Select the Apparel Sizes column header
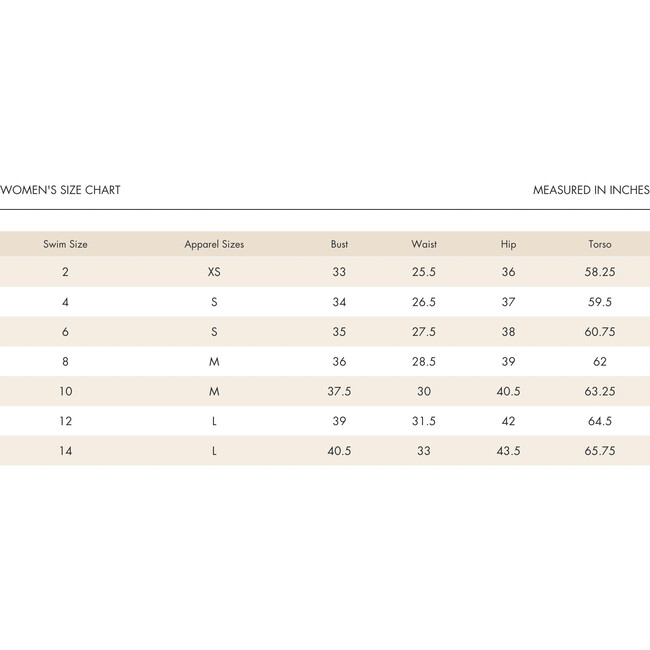 click(x=214, y=244)
